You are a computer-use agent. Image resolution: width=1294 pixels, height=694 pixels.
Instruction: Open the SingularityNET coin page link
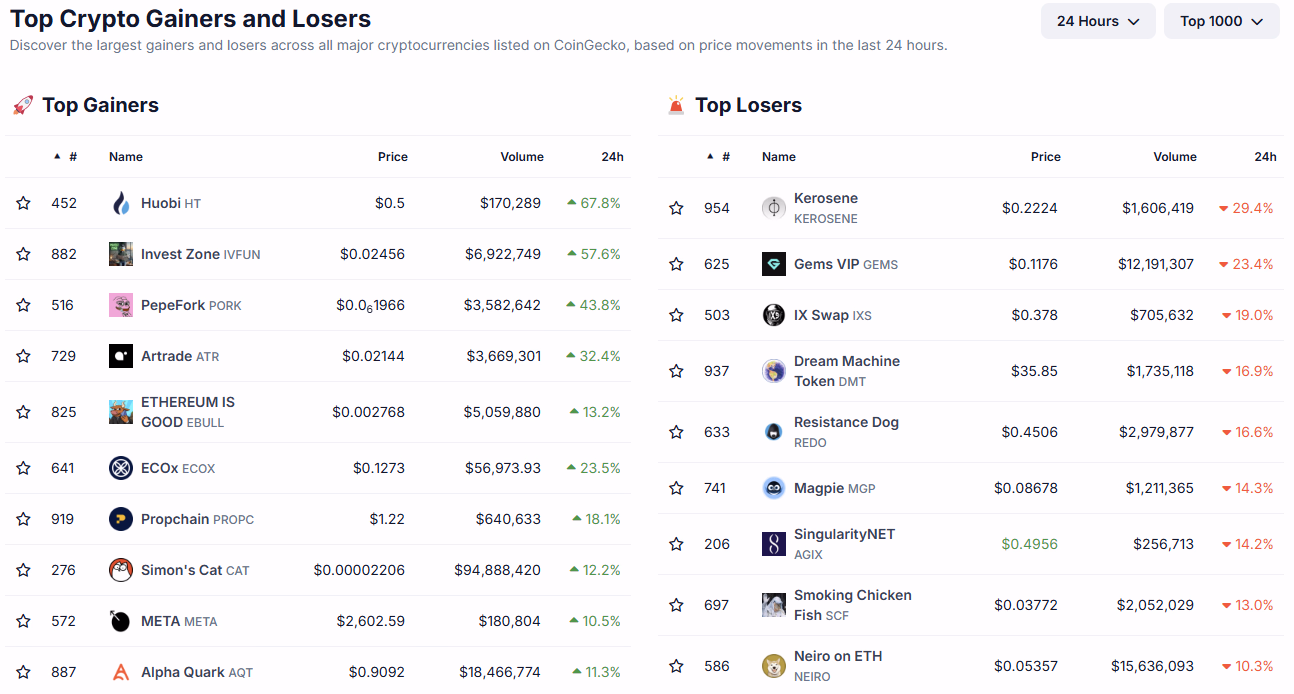click(843, 534)
